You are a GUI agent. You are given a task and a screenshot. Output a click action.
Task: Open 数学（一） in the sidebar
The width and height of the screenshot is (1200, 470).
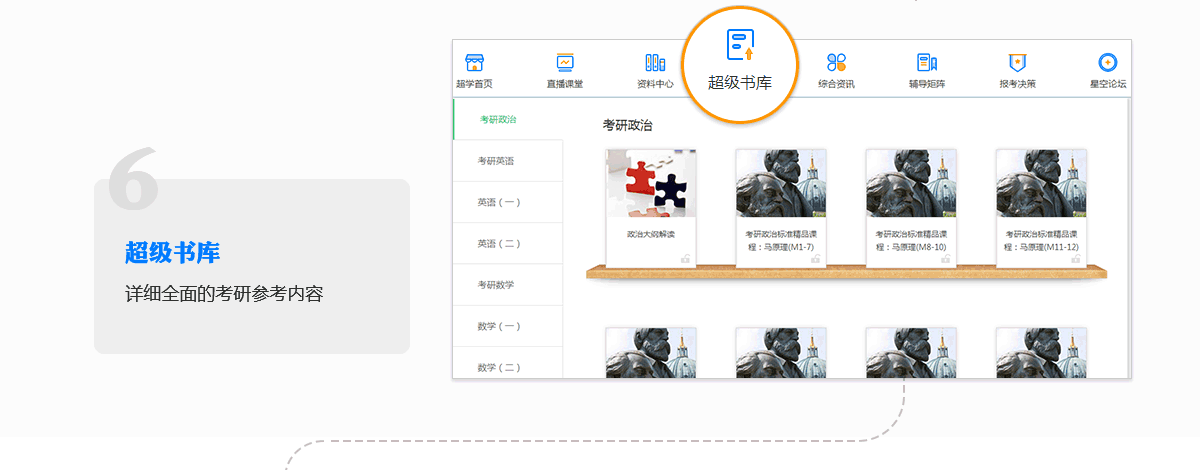tap(499, 327)
